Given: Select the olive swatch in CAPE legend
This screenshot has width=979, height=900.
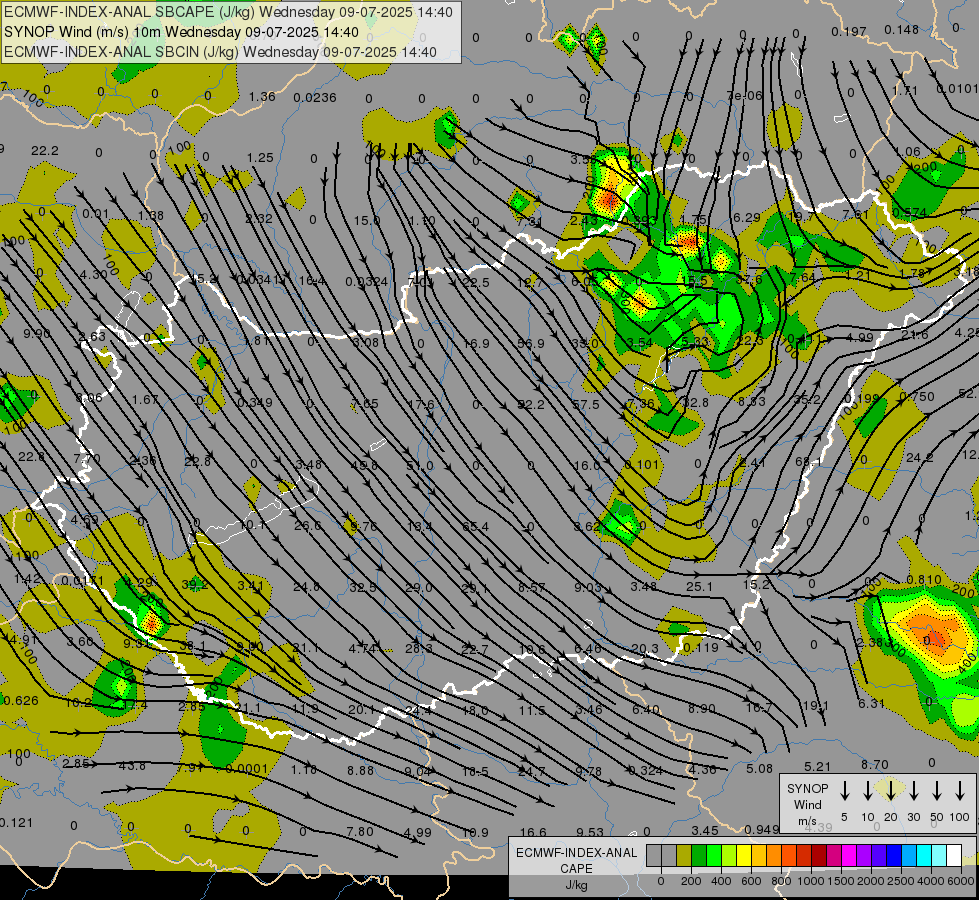Looking at the screenshot, I should click(x=684, y=856).
